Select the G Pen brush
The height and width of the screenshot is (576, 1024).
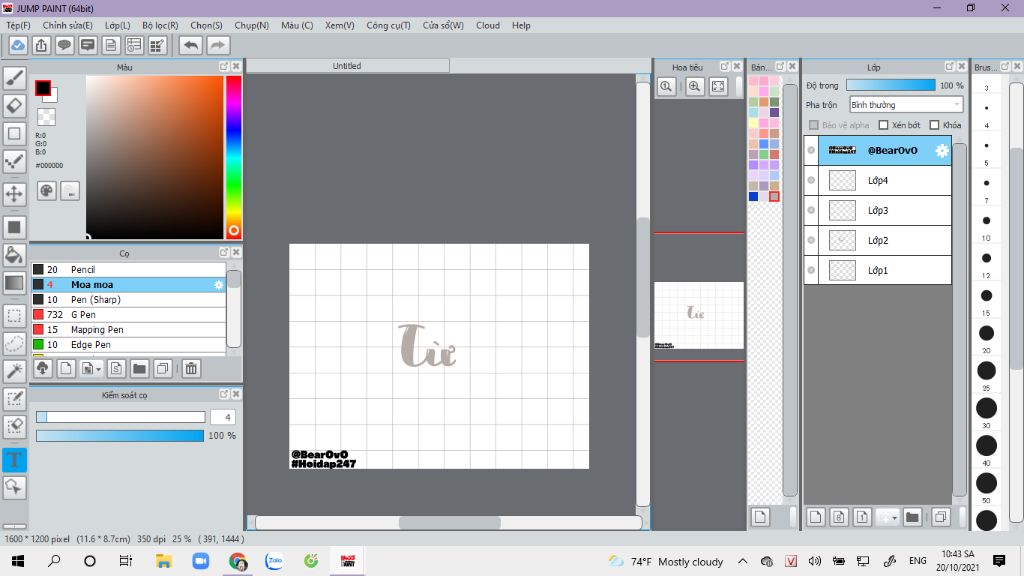(x=129, y=315)
